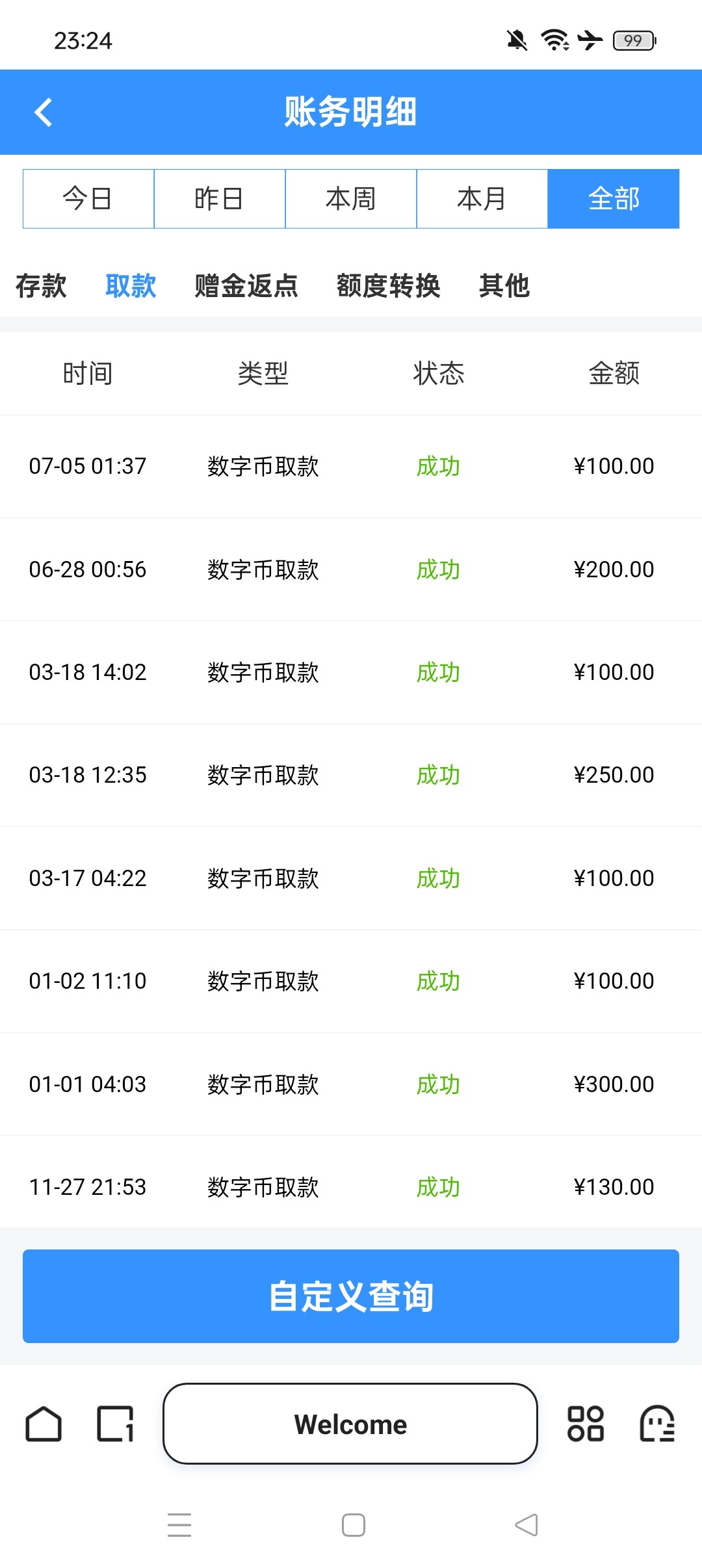702x1568 pixels.
Task: Tap the back arrow in header
Action: (44, 112)
